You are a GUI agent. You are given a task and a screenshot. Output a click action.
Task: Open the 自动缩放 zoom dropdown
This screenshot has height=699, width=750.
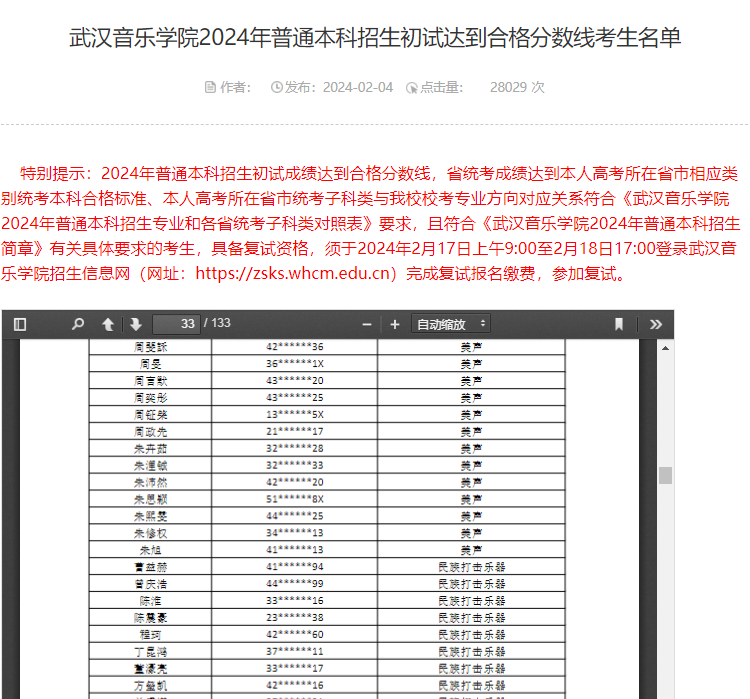tap(451, 324)
